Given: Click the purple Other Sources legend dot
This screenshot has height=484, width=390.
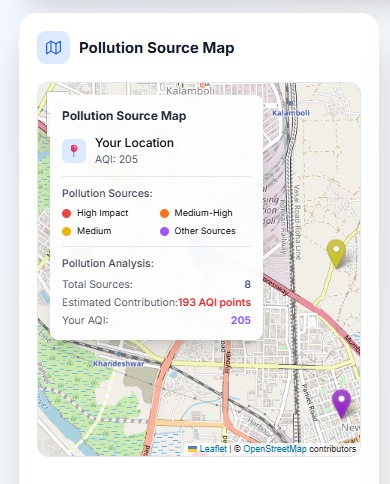Looking at the screenshot, I should [164, 231].
